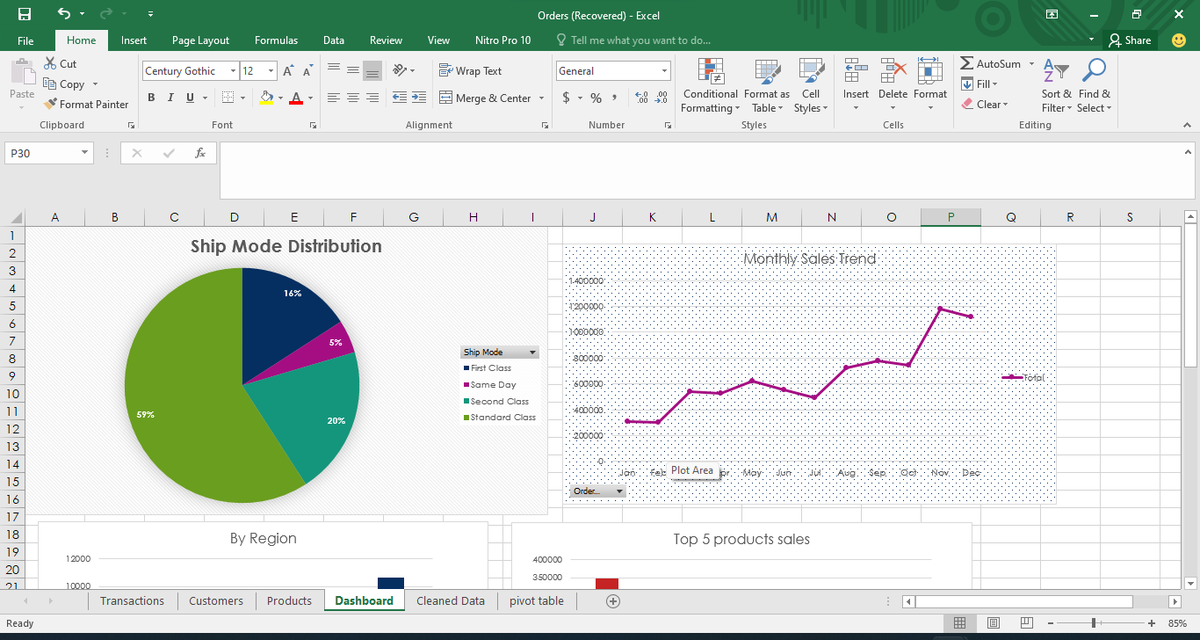Click the Share button
The height and width of the screenshot is (640, 1200).
click(1129, 40)
